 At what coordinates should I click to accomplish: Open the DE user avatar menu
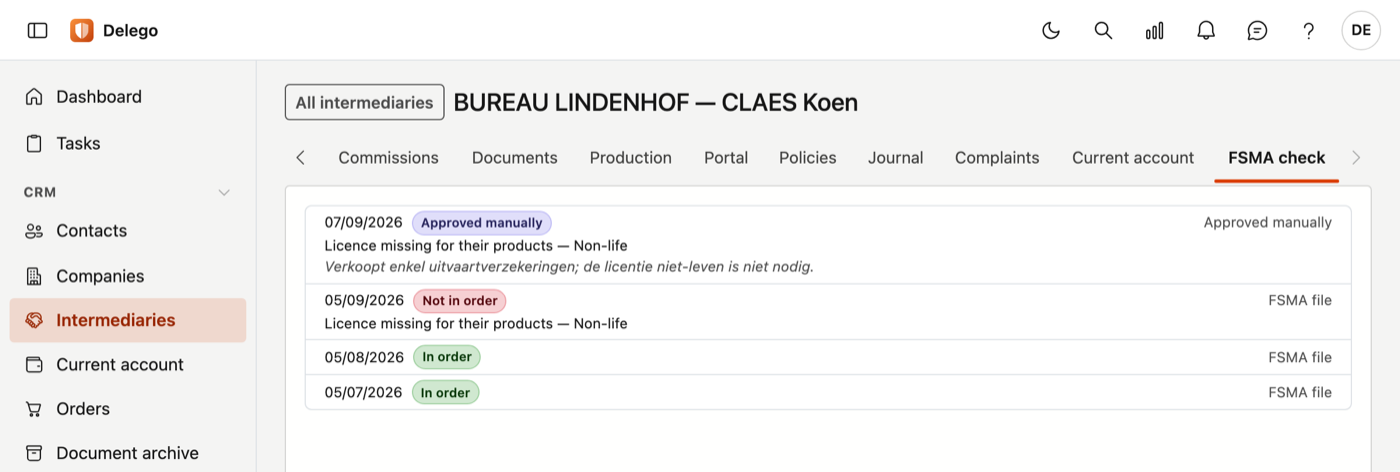(1361, 30)
